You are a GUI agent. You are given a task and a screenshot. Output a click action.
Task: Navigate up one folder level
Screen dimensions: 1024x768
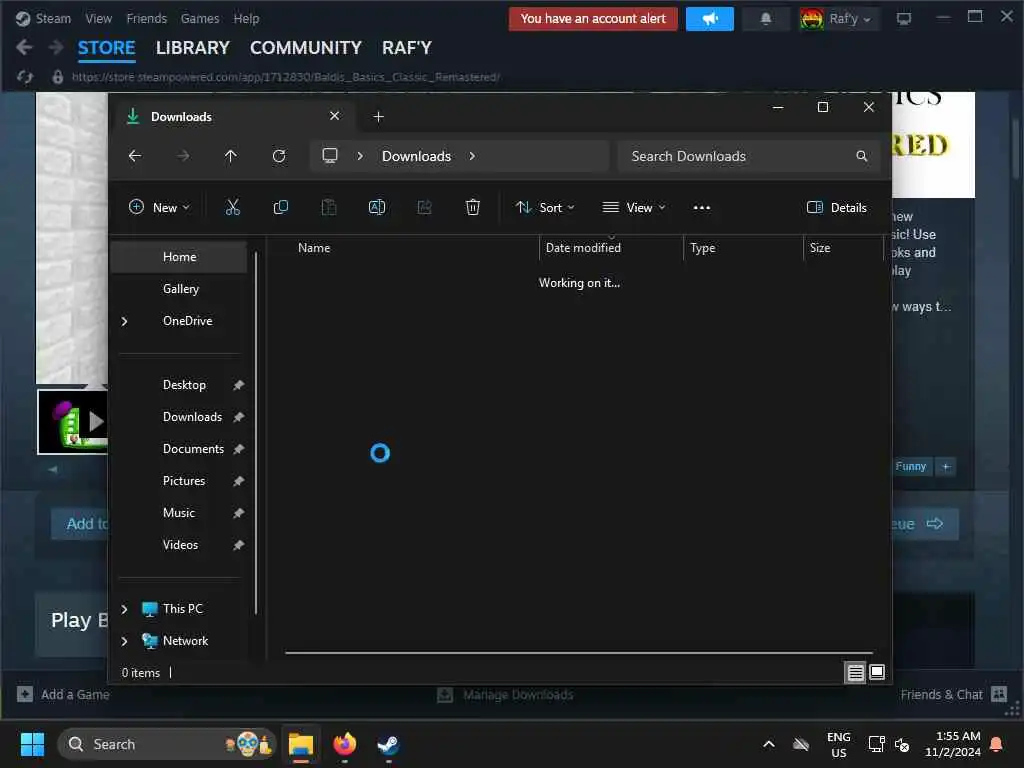(x=231, y=156)
